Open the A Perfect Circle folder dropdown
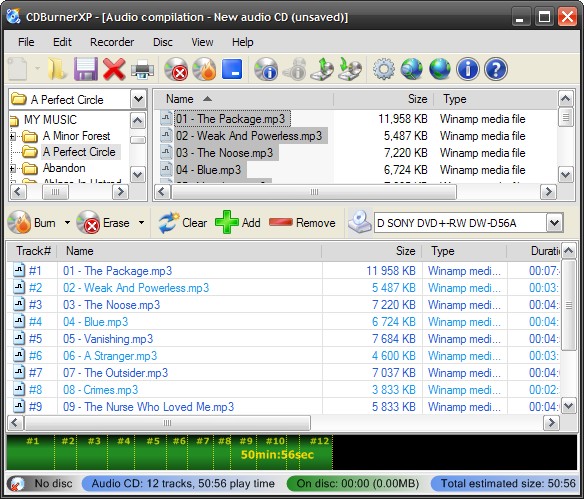The image size is (584, 499). tap(138, 99)
